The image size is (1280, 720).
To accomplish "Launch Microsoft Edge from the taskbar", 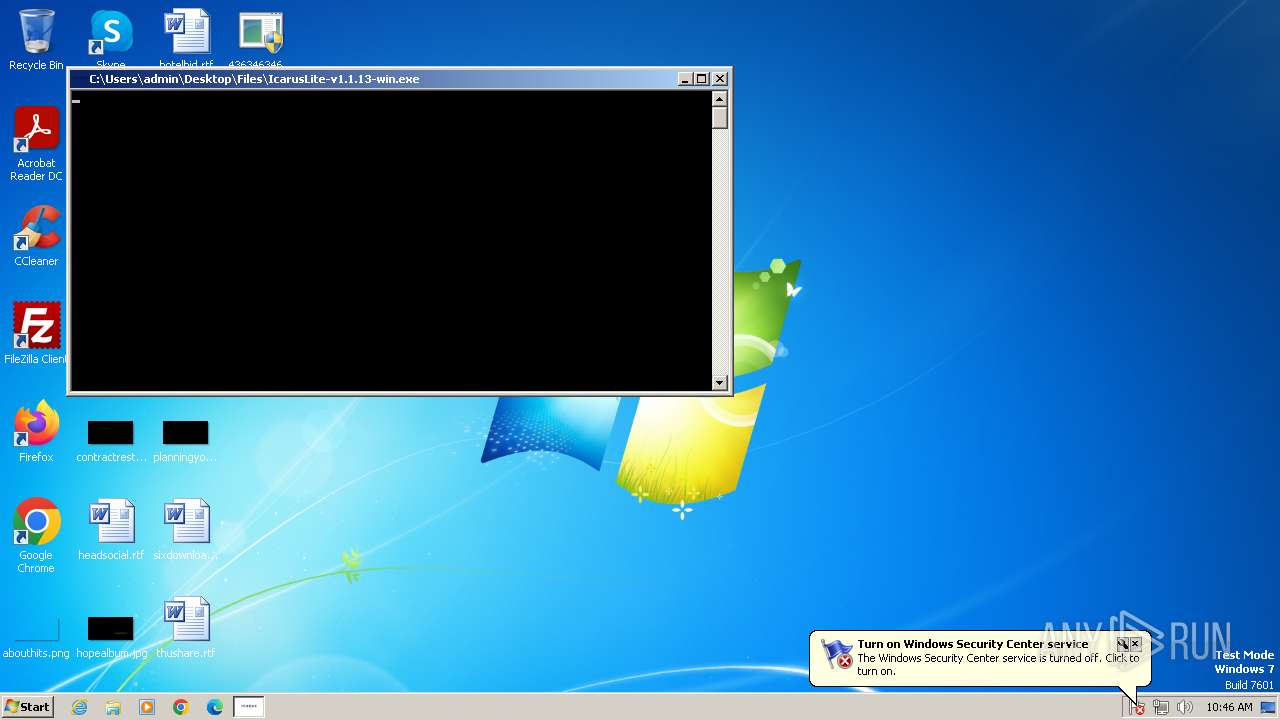I will pos(215,707).
